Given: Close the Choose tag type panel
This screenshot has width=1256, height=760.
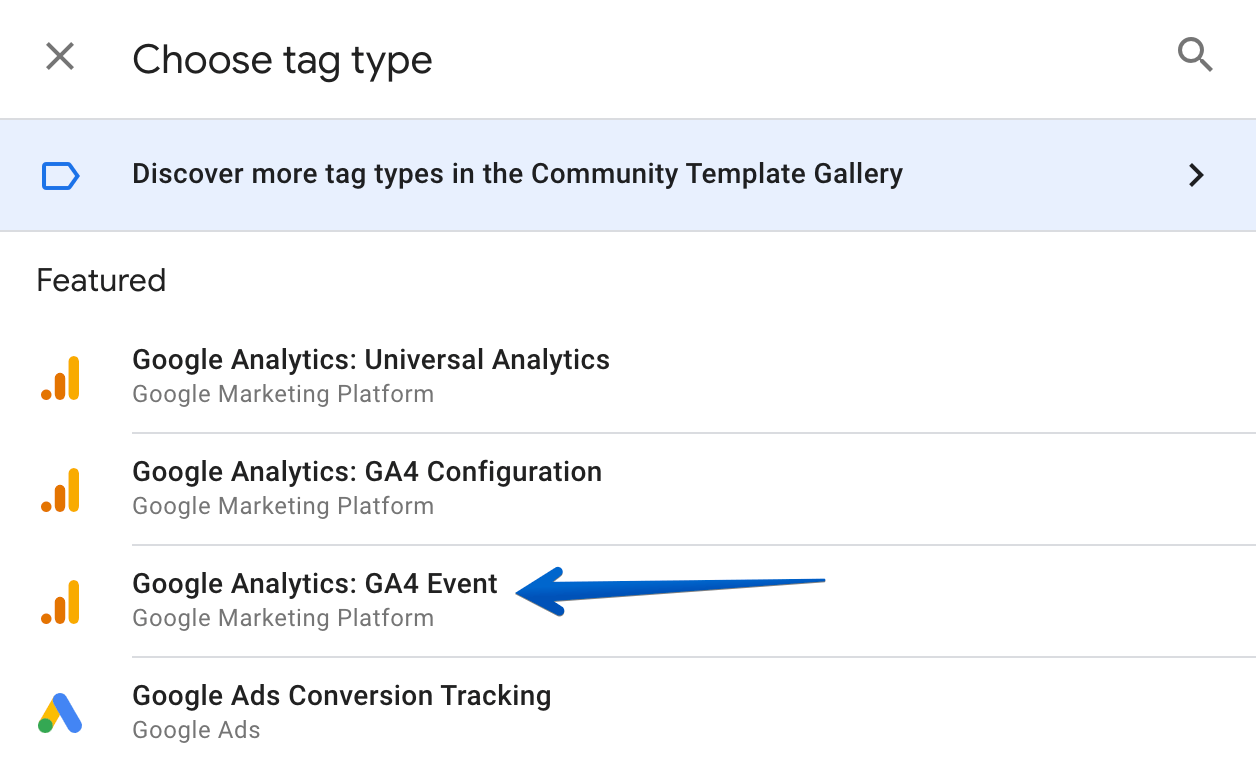Looking at the screenshot, I should pos(60,57).
